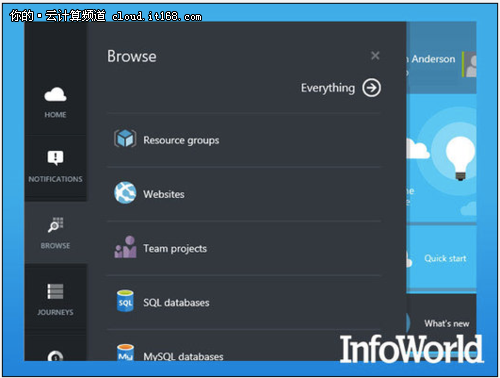The width and height of the screenshot is (500, 378).
Task: Click the Everything link text
Action: pyautogui.click(x=328, y=88)
